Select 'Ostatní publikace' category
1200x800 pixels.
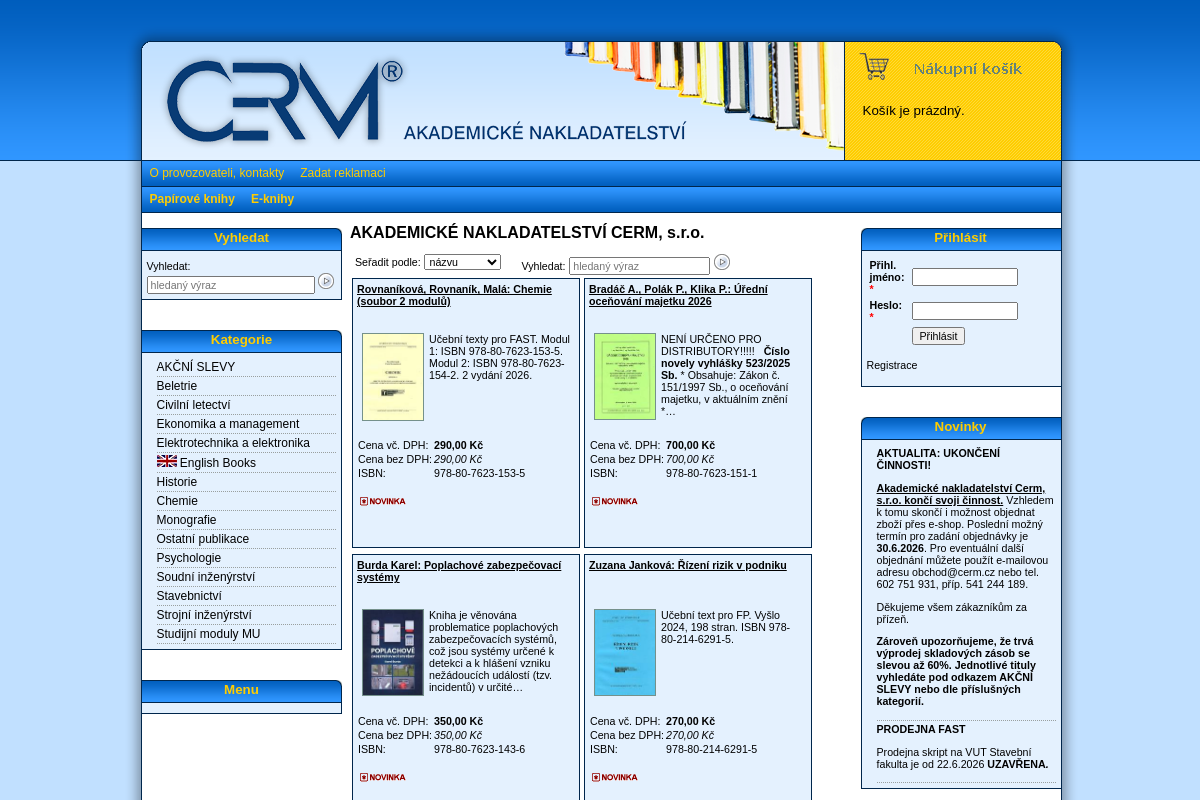tap(203, 539)
